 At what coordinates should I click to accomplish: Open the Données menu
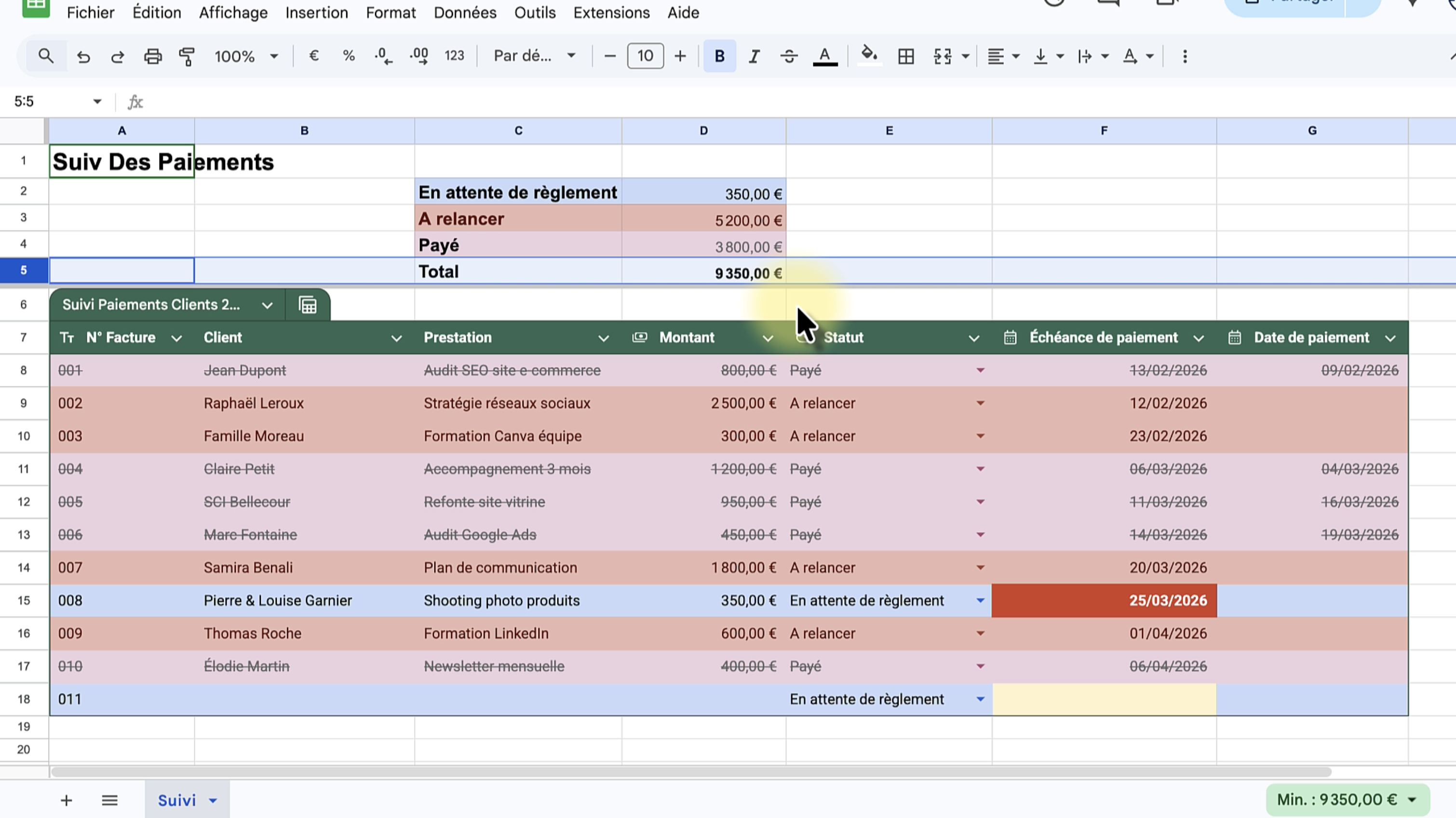[465, 13]
